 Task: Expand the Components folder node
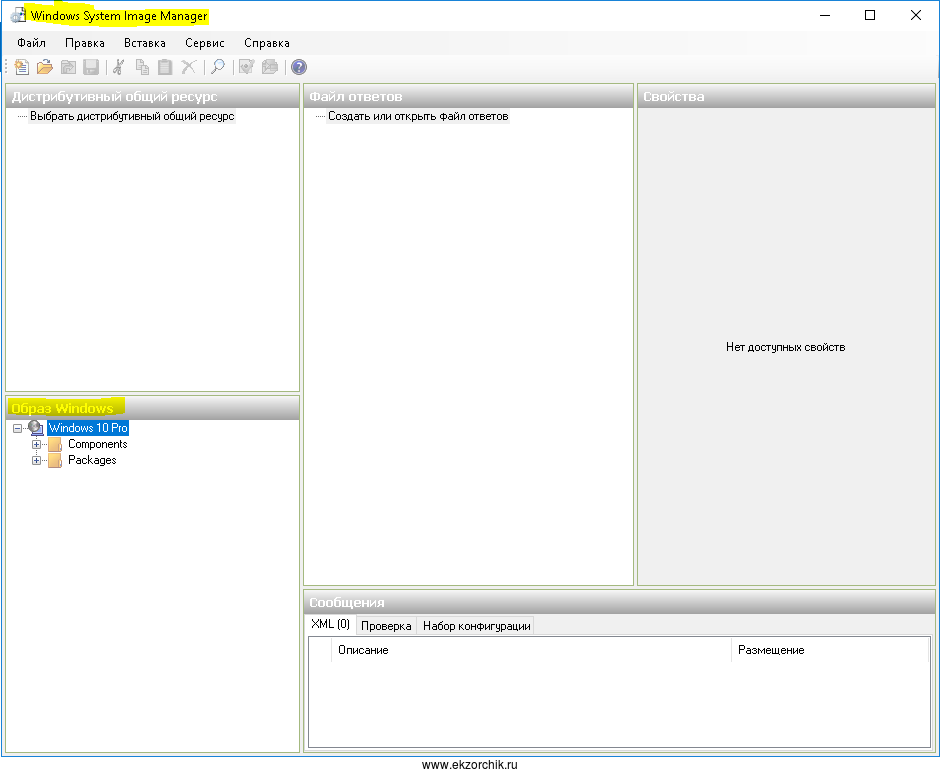pos(37,444)
